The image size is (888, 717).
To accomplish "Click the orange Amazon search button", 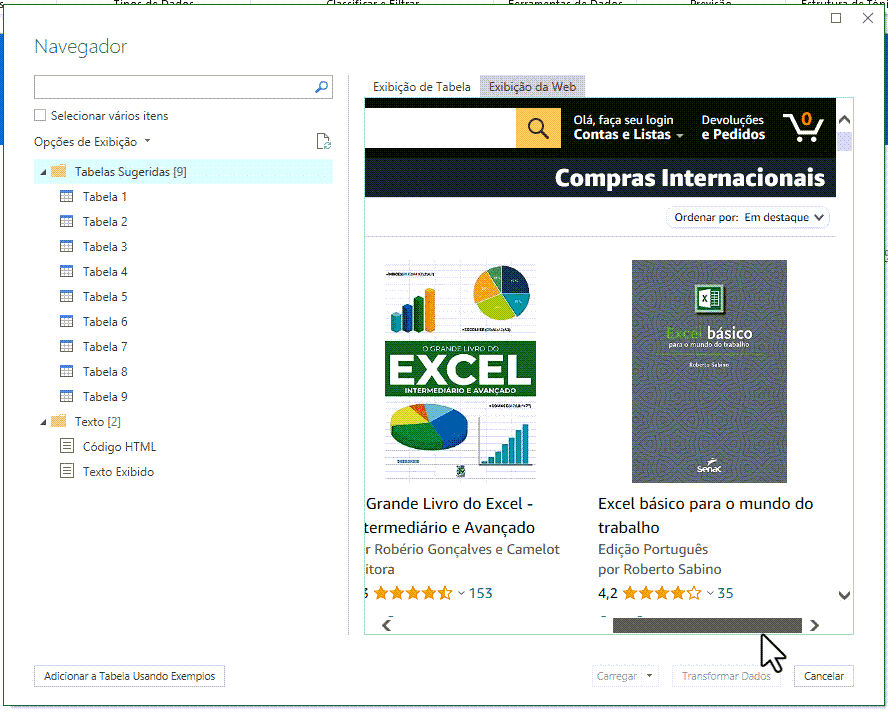I will [x=538, y=128].
